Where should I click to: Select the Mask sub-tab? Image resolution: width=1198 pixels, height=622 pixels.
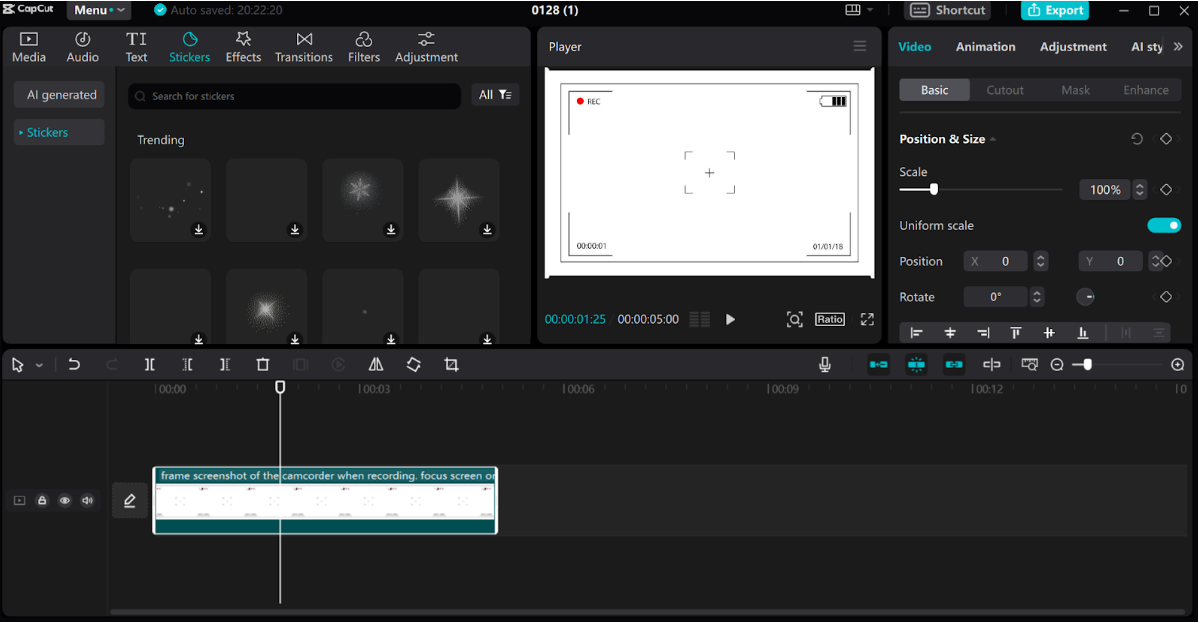(x=1075, y=89)
